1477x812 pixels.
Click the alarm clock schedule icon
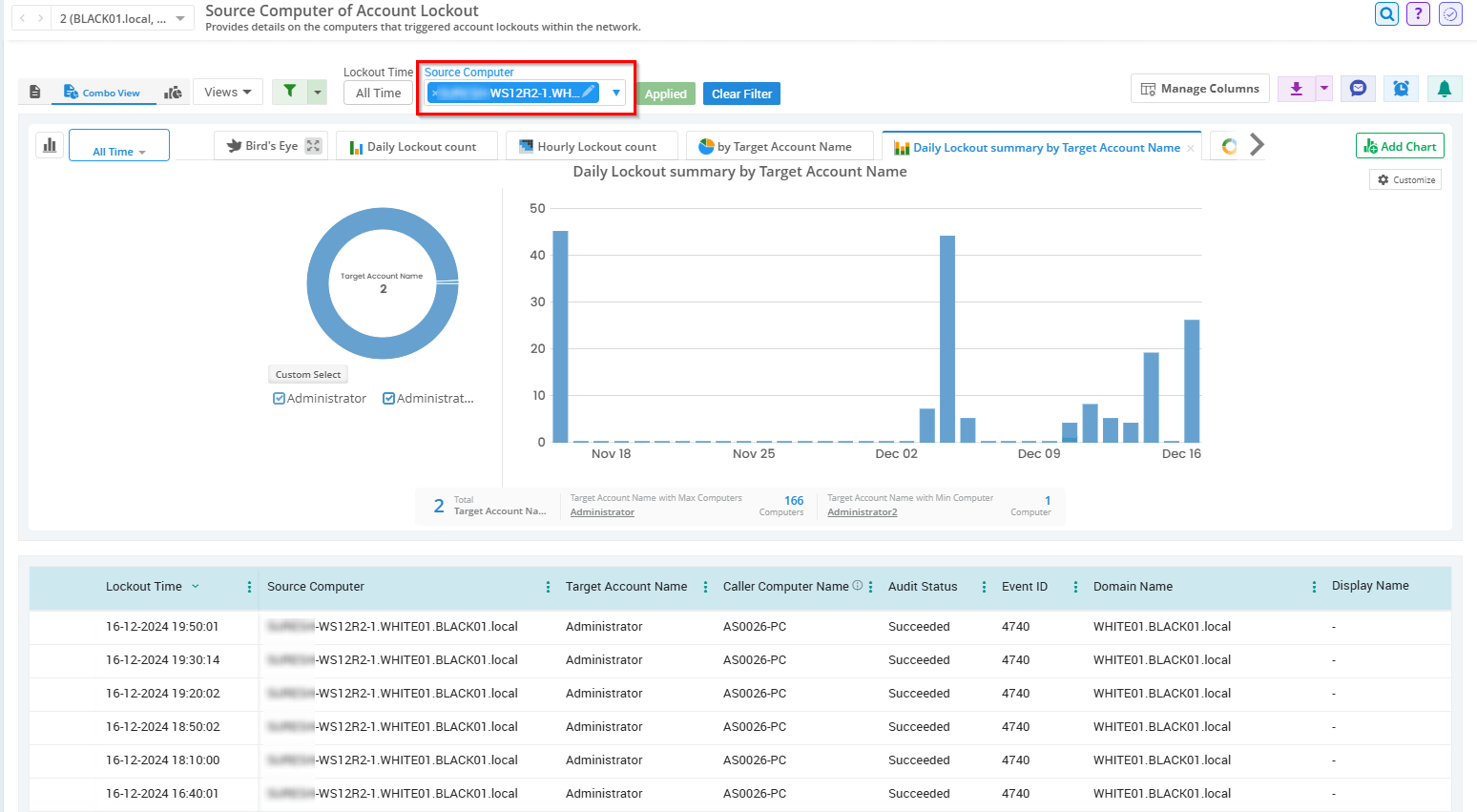click(1401, 89)
